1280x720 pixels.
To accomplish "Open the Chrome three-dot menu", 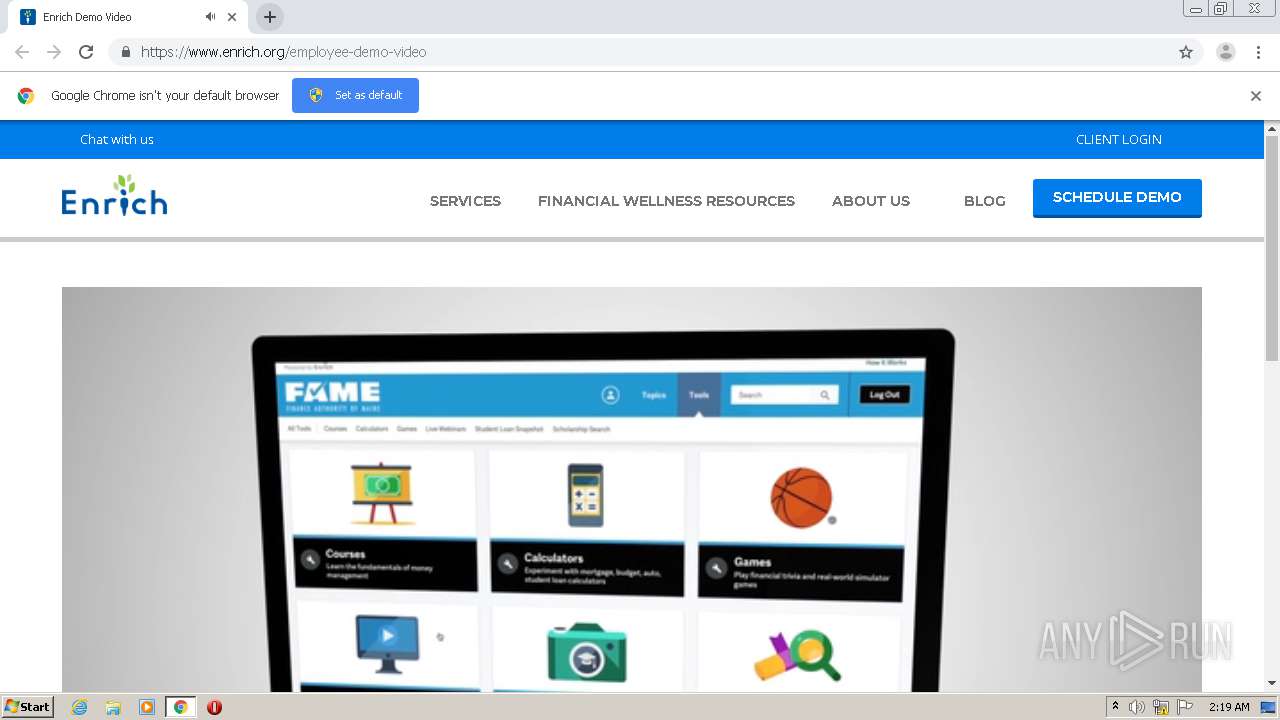I will point(1258,52).
